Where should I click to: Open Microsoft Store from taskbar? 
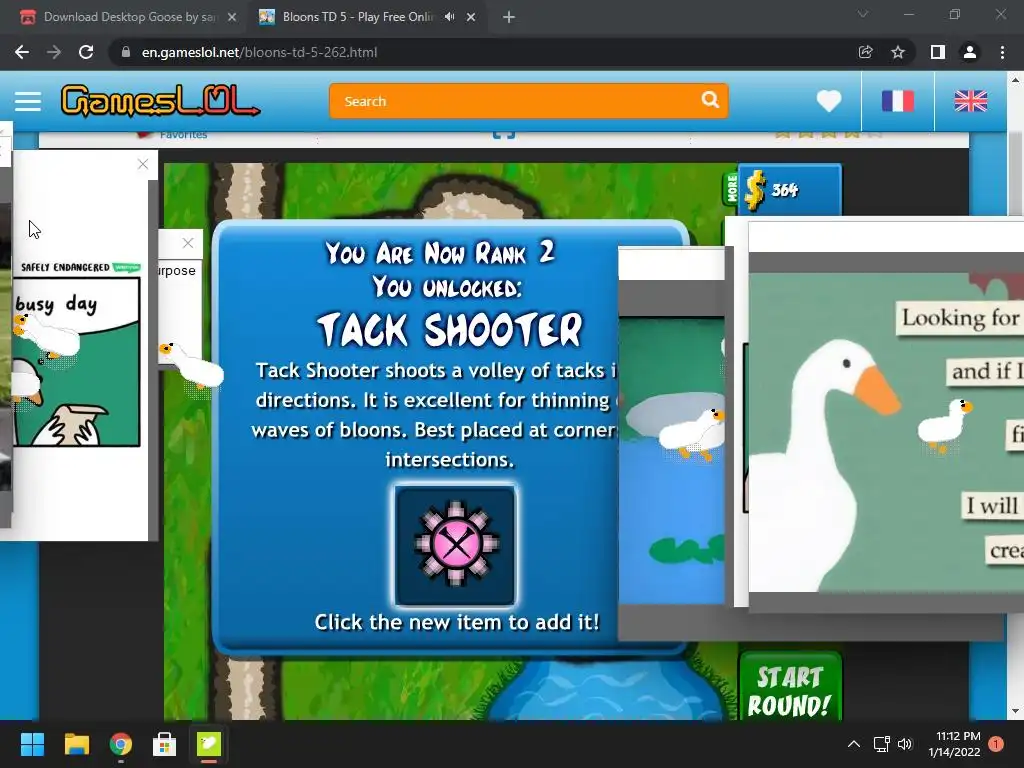pos(165,744)
